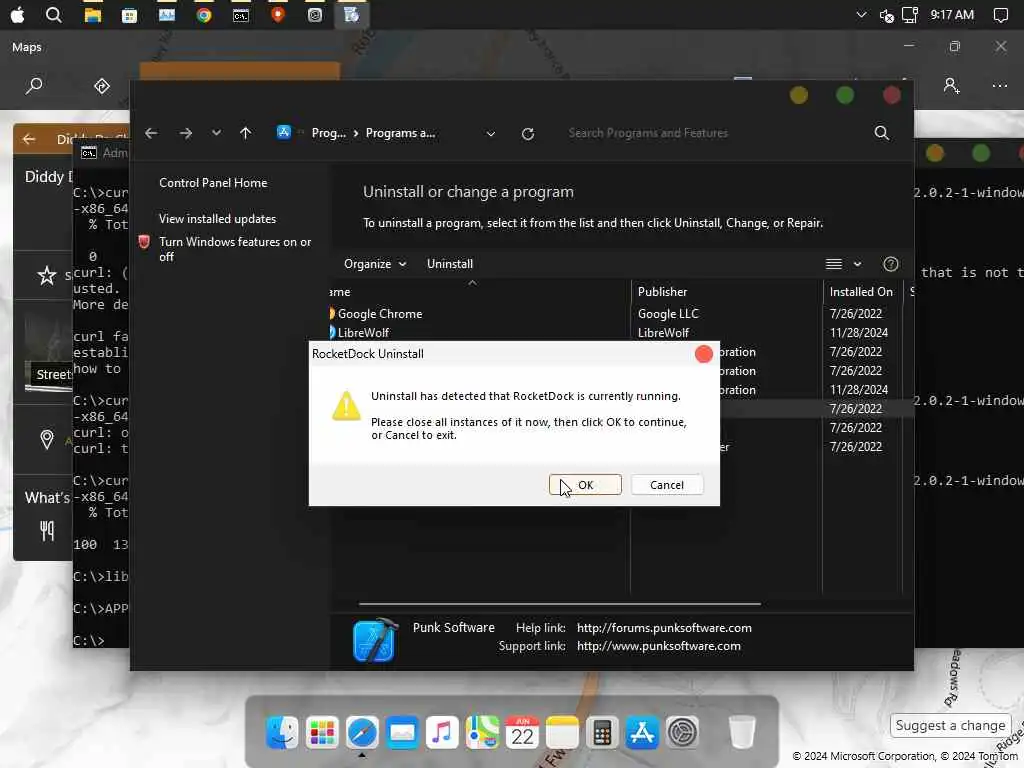Launch Google Chrome from the top taskbar
This screenshot has height=768, width=1024.
click(204, 14)
